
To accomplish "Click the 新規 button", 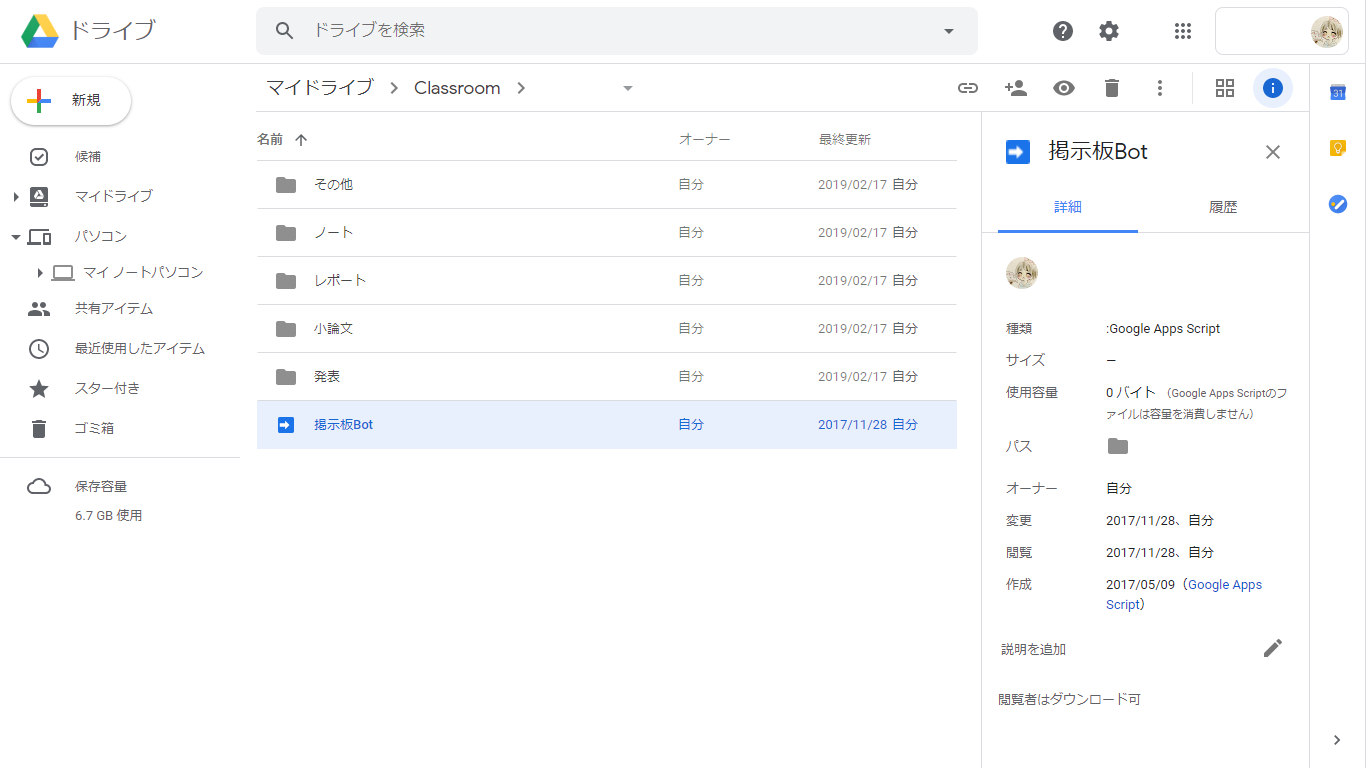I will coord(71,101).
